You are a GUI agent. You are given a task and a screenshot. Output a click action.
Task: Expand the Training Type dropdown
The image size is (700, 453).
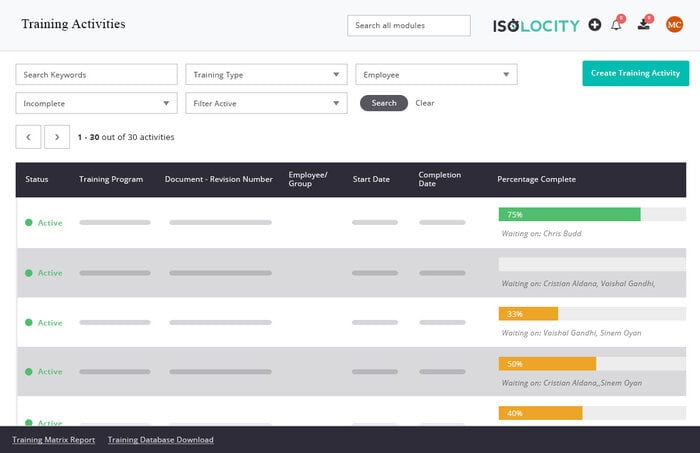pos(266,75)
